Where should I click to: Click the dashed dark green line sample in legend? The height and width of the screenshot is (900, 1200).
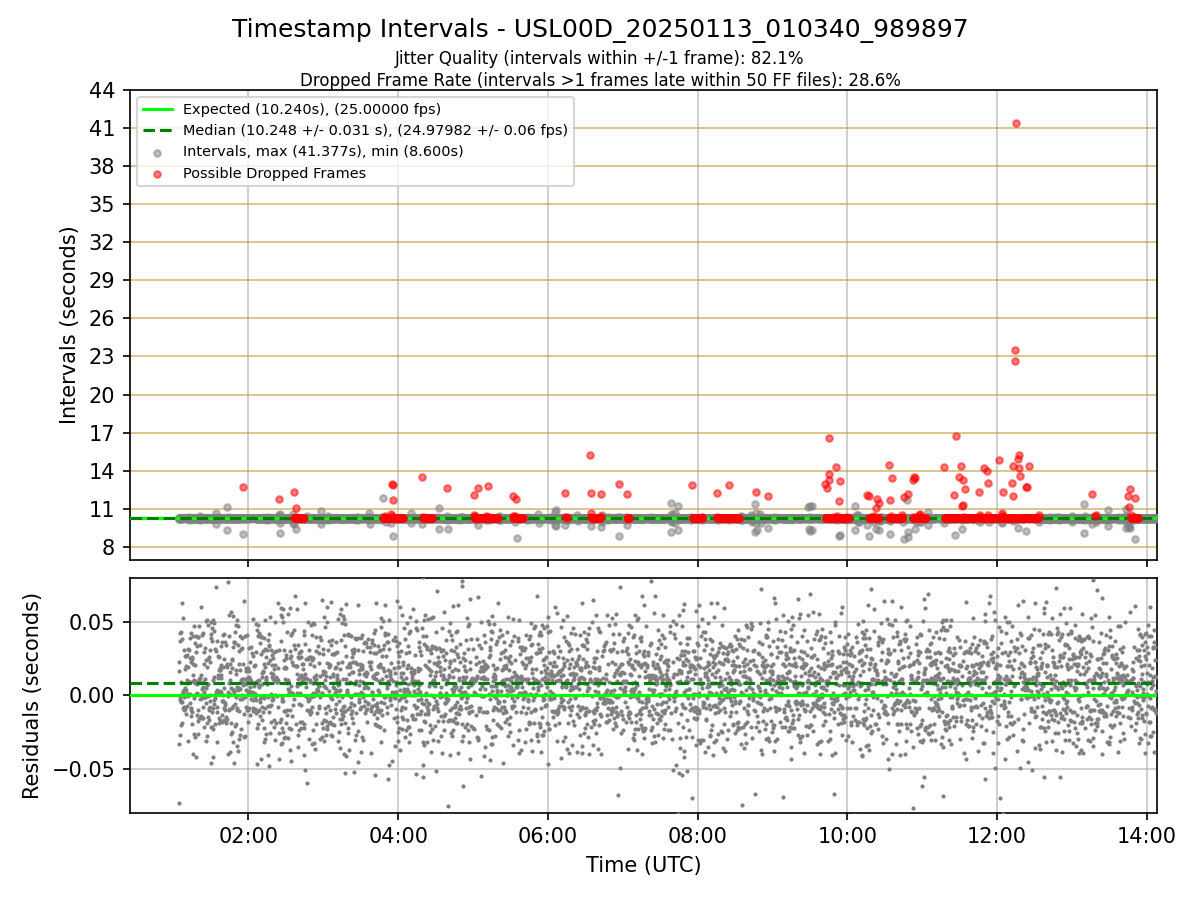pyautogui.click(x=159, y=130)
